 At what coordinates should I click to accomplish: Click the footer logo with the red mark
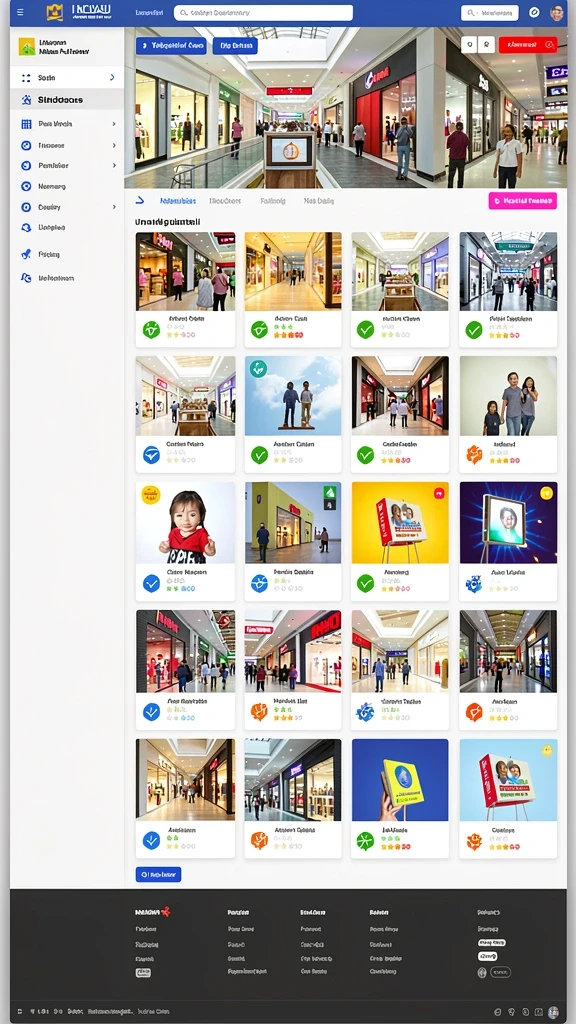tap(153, 912)
